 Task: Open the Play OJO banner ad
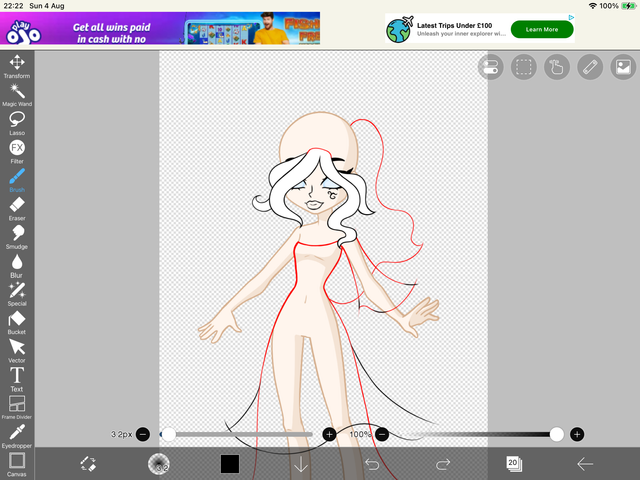tap(160, 28)
